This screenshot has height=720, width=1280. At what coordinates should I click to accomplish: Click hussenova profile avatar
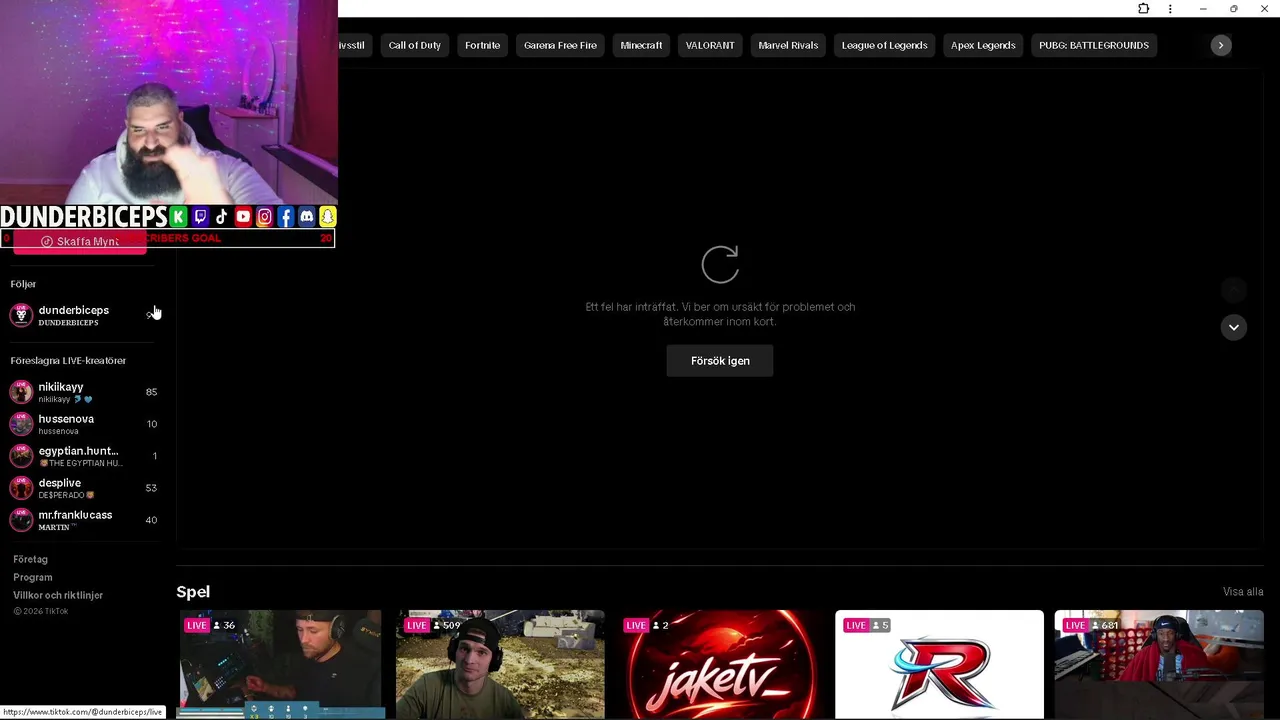click(21, 424)
